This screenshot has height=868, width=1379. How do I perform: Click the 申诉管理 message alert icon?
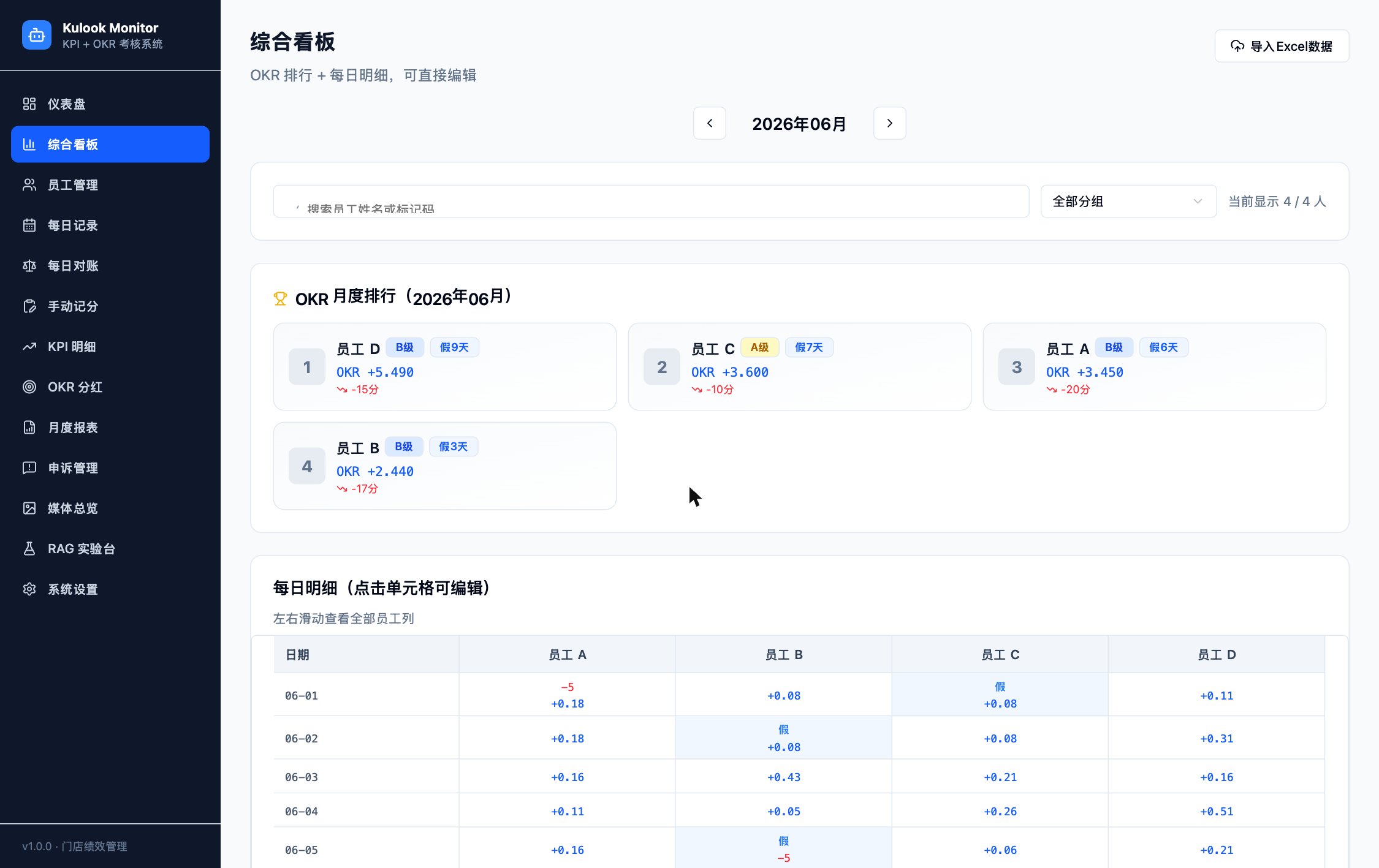pos(29,467)
